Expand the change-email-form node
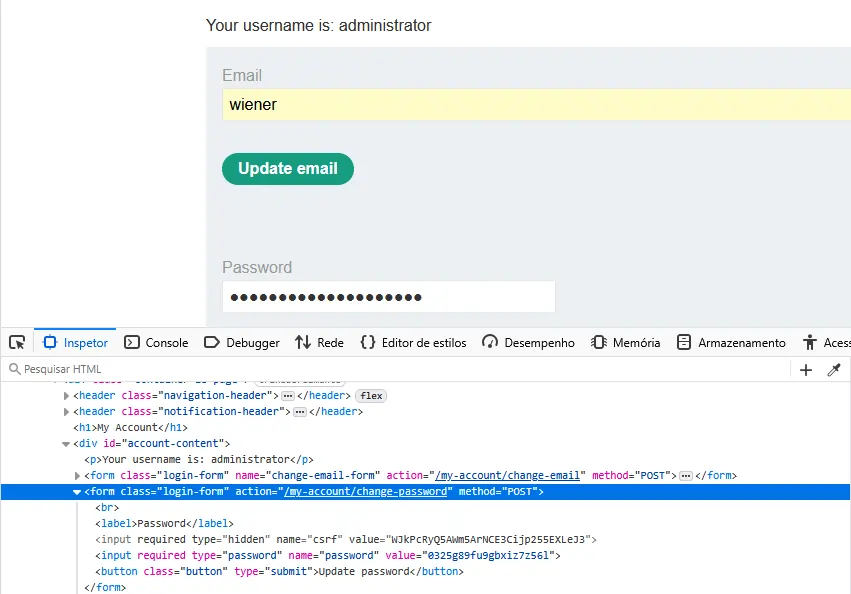The height and width of the screenshot is (594, 851). pyautogui.click(x=78, y=476)
